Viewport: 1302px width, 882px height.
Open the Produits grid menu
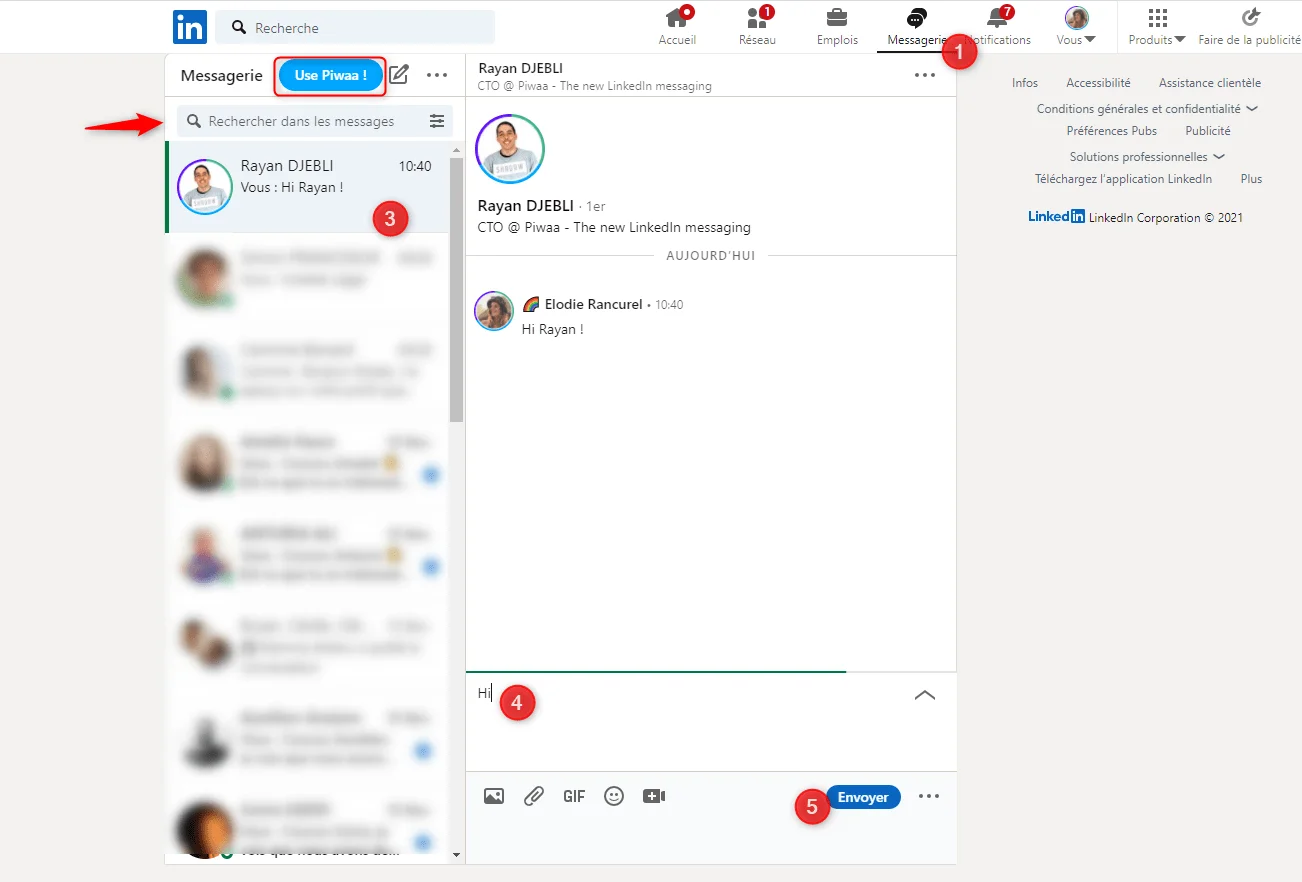point(1157,26)
